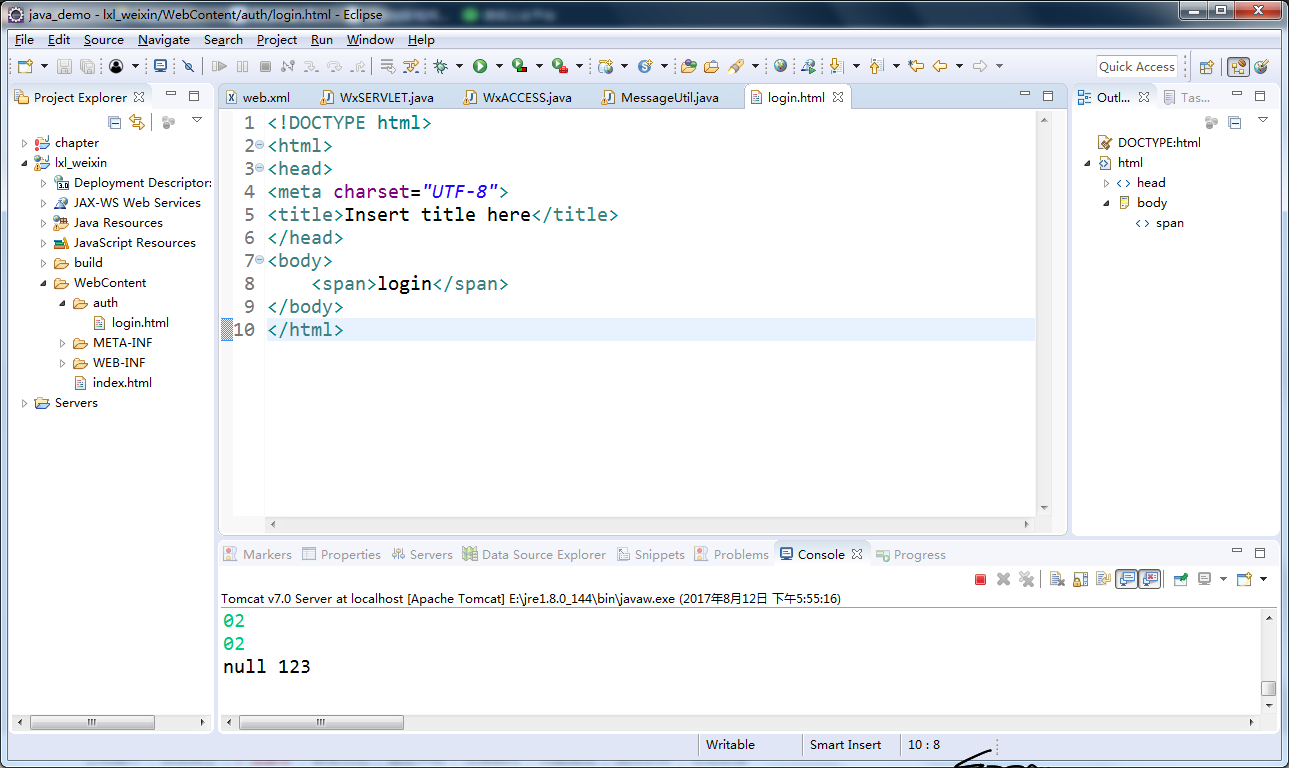The height and width of the screenshot is (768, 1289).
Task: Click the Writable status bar field
Action: click(x=731, y=744)
